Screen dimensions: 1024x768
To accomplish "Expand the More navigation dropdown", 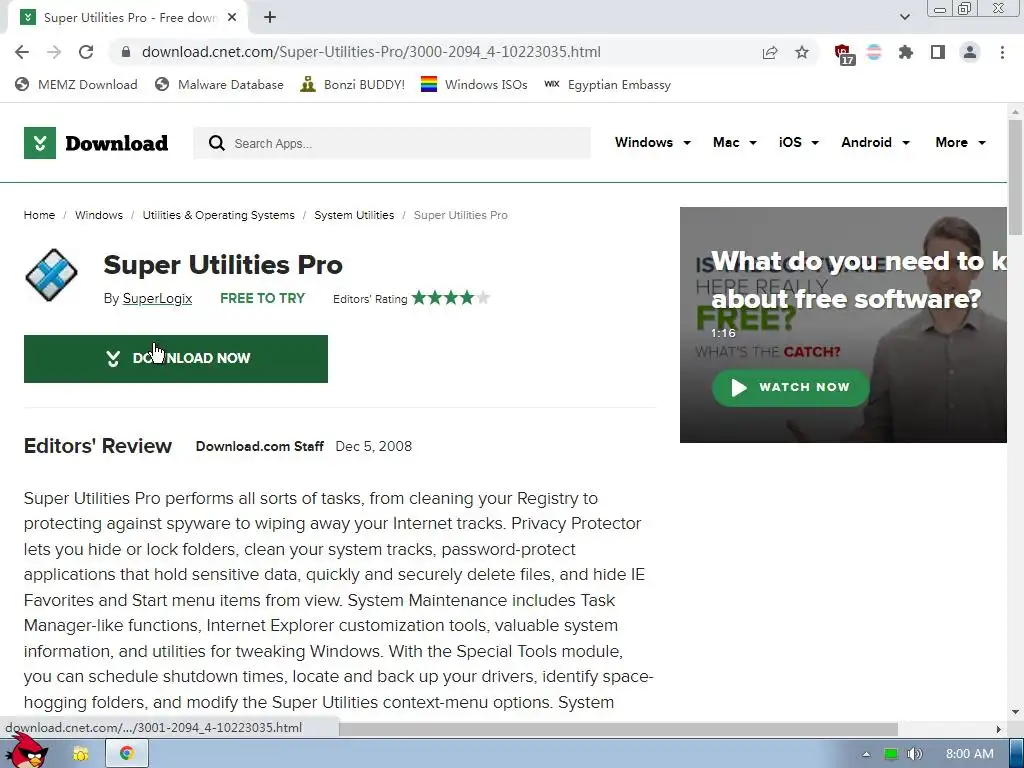I will [x=960, y=142].
